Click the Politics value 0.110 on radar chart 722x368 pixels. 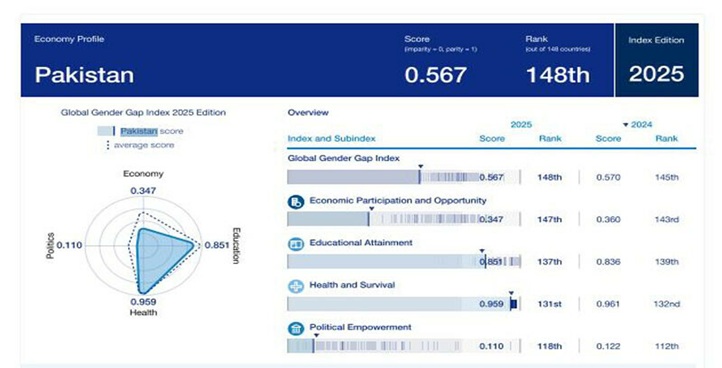coord(70,245)
